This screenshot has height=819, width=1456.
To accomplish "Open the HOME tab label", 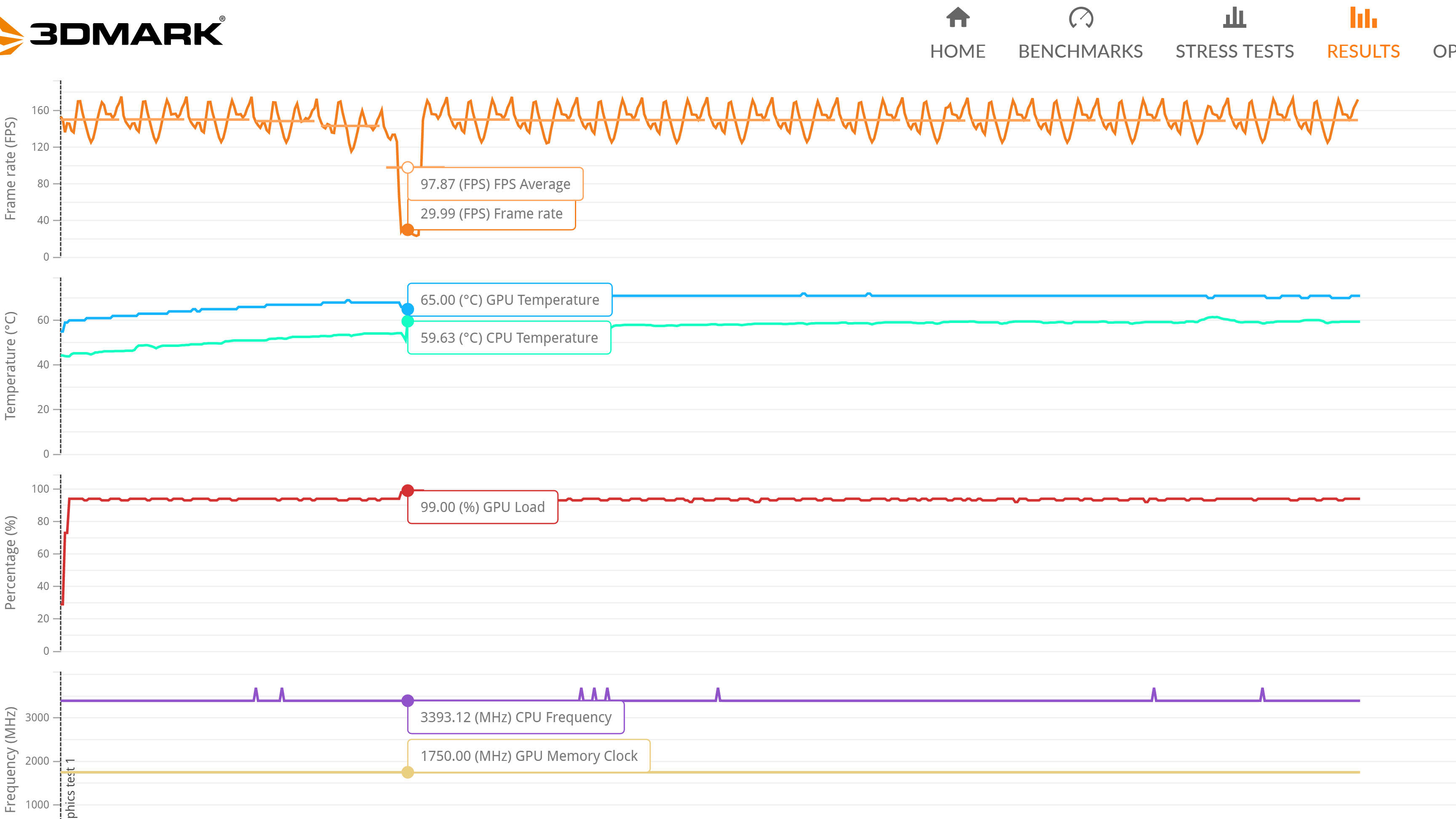I will [x=957, y=51].
